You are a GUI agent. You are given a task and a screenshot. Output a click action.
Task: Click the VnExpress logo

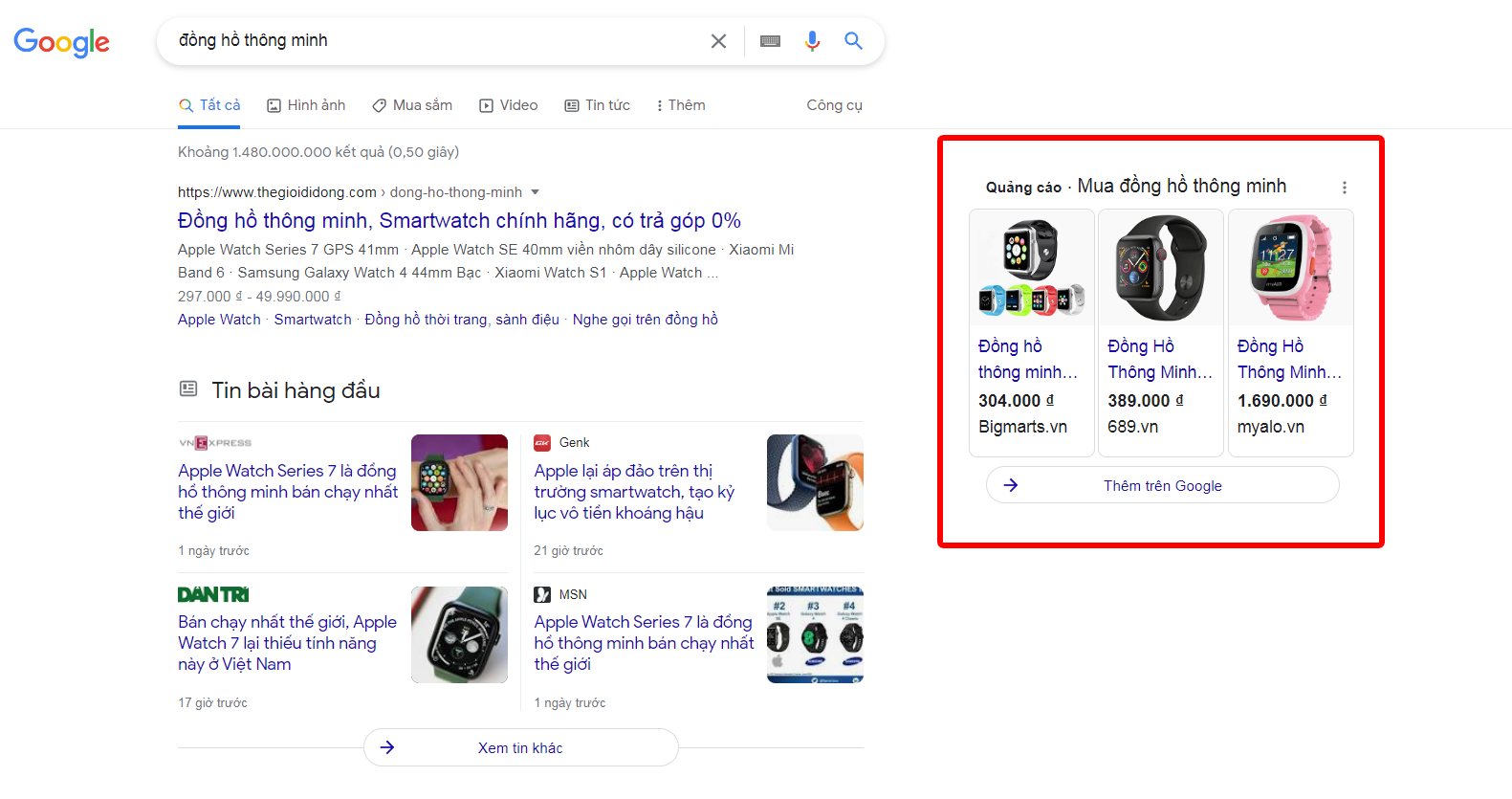coord(215,443)
